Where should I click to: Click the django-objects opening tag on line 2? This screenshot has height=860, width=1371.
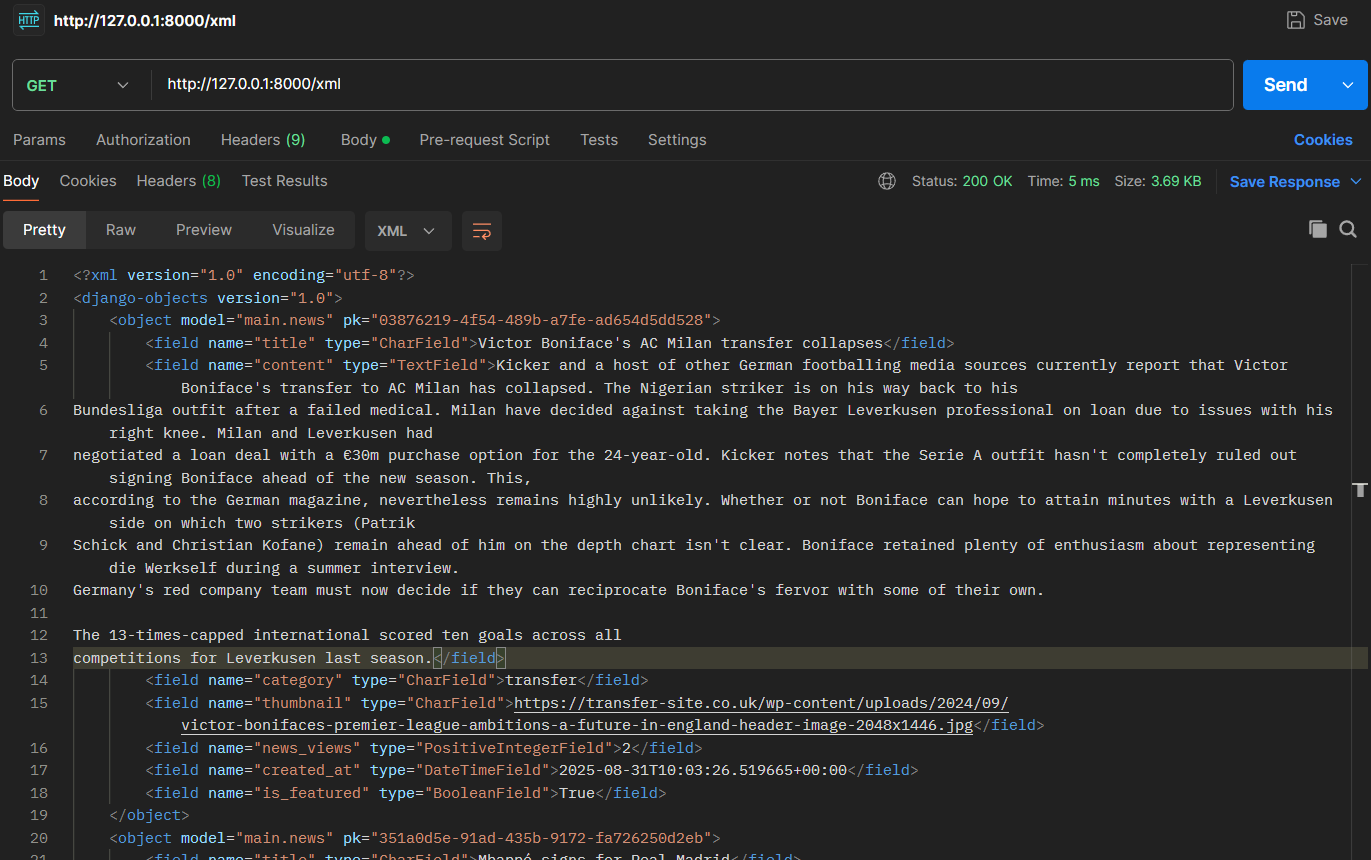tap(208, 298)
